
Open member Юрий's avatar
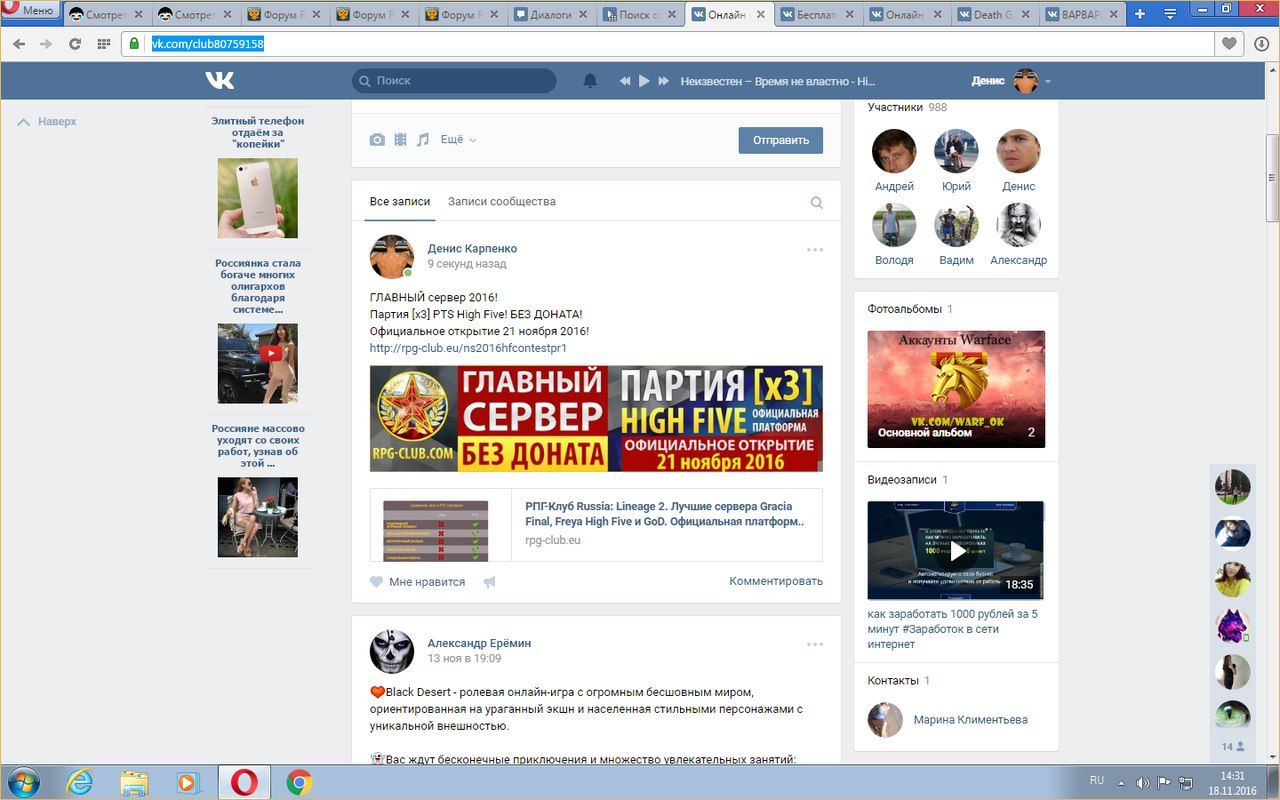pos(956,151)
